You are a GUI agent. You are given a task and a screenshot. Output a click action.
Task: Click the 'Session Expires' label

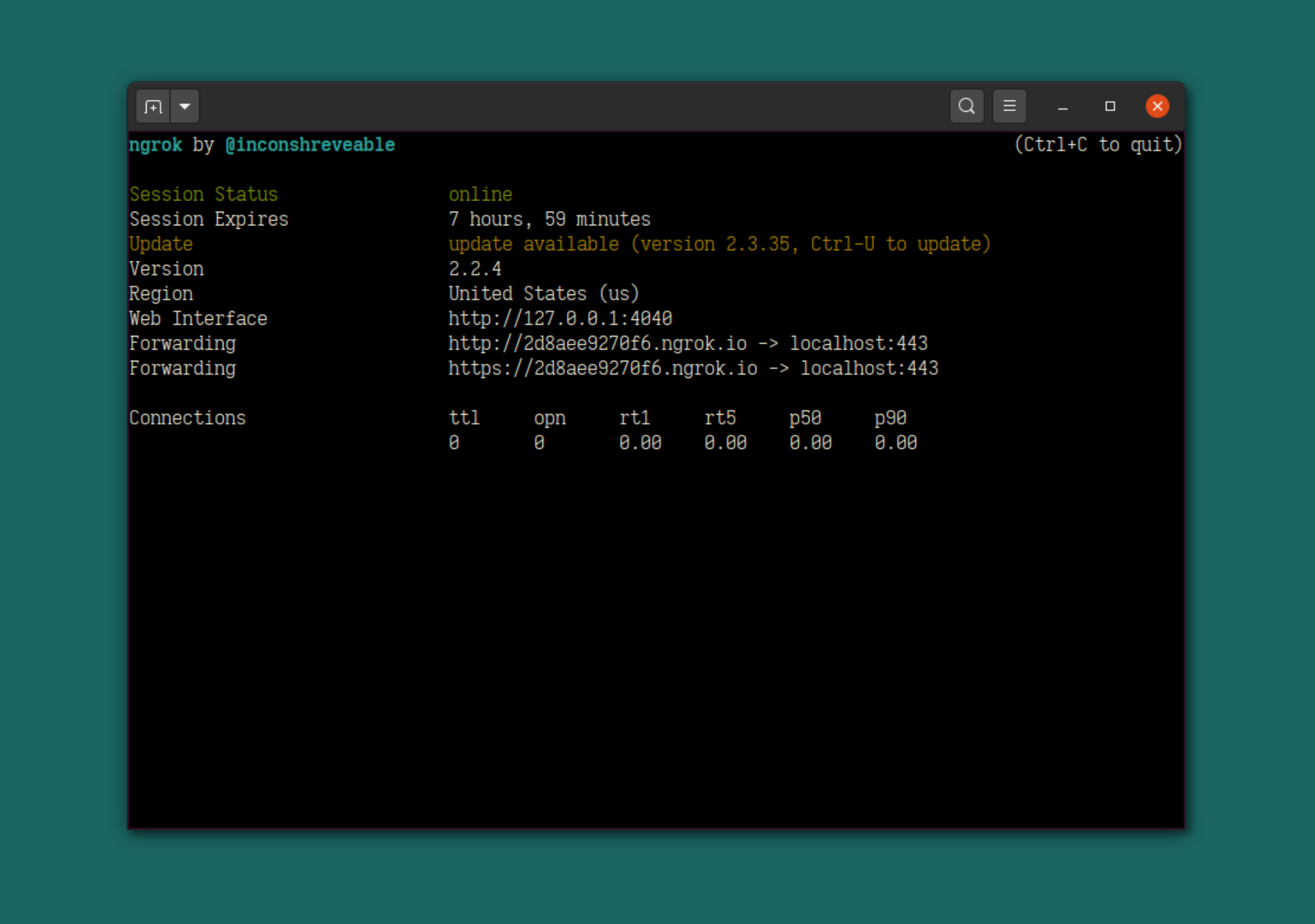[208, 219]
